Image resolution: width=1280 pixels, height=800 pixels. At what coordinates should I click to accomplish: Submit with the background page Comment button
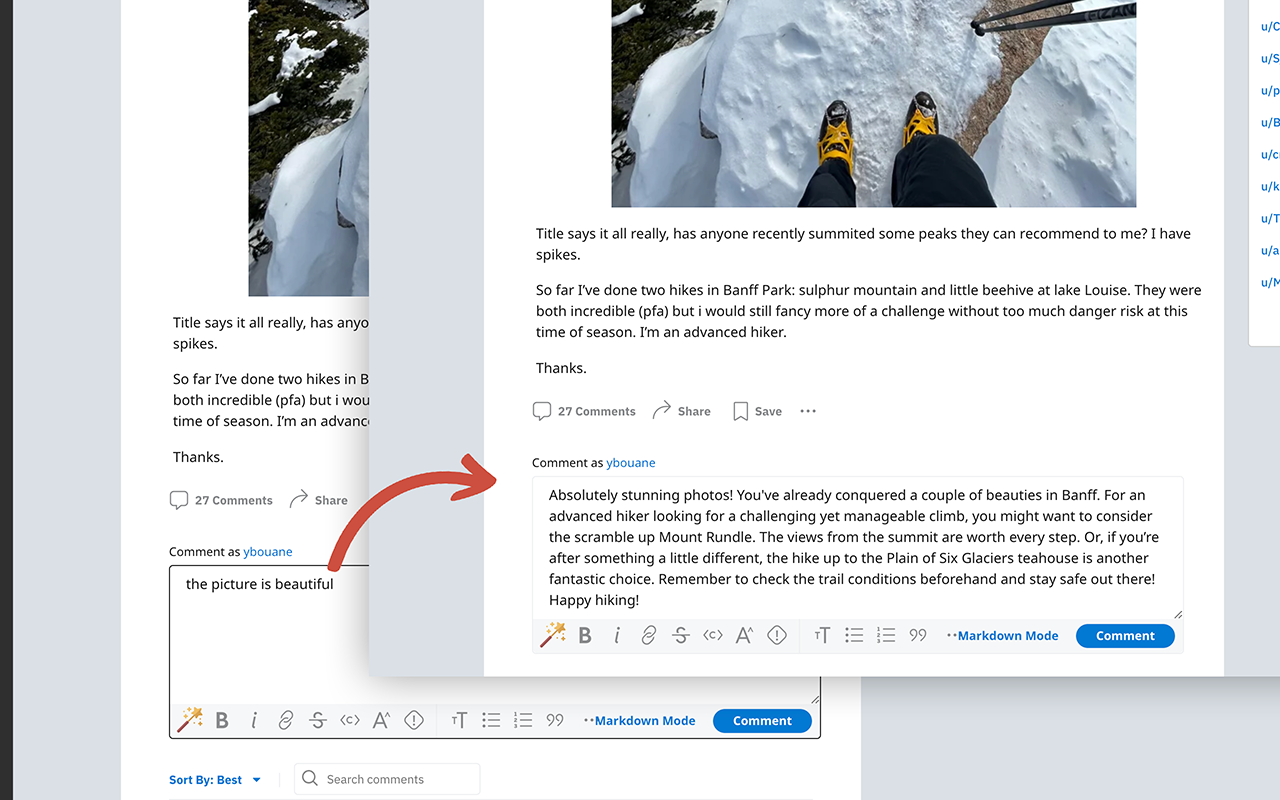tap(762, 721)
